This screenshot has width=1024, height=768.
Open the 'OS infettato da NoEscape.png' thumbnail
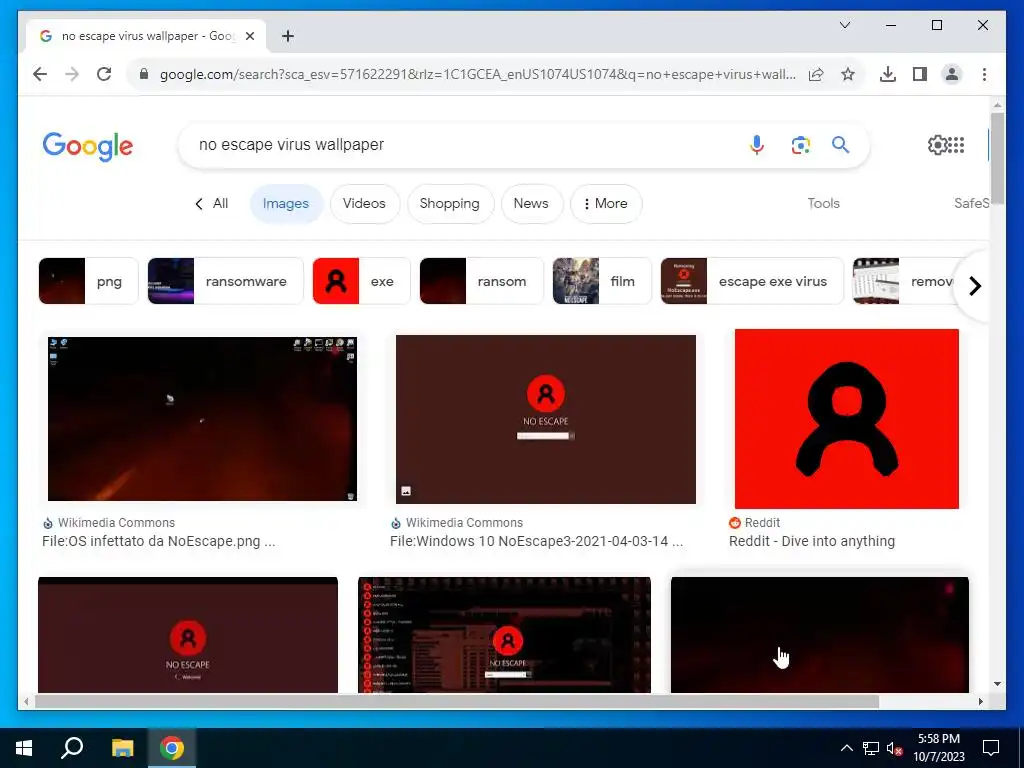click(202, 419)
